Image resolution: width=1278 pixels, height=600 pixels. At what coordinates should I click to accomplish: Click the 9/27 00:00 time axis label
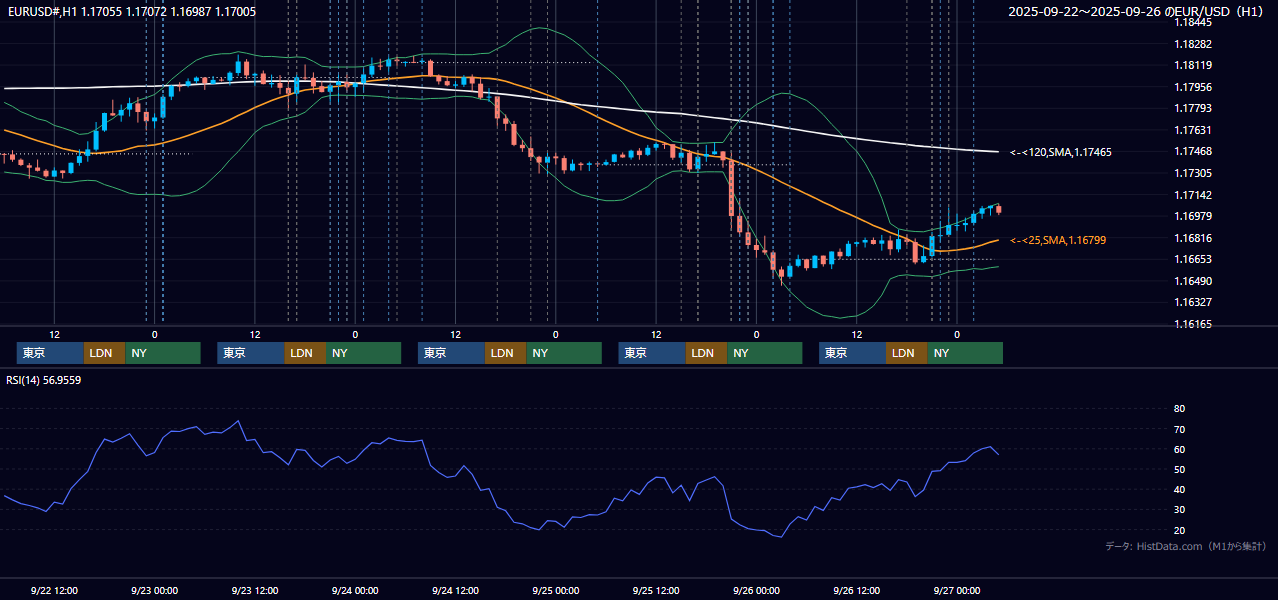(957, 590)
